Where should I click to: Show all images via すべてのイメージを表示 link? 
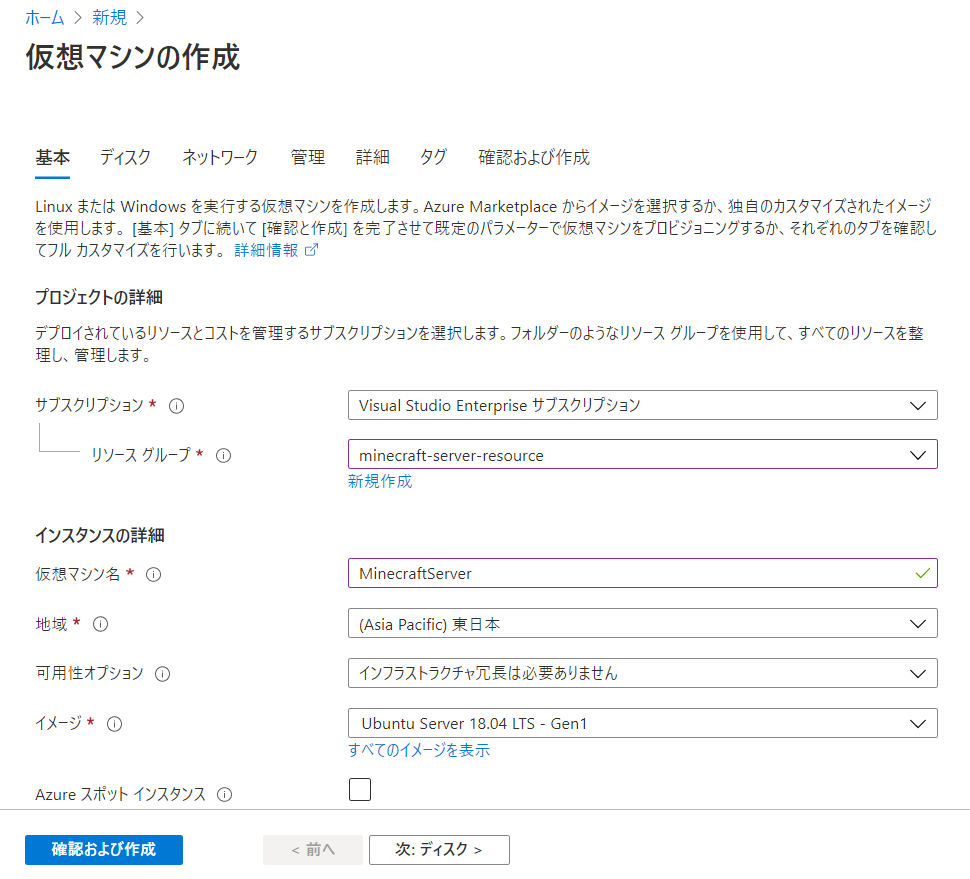418,750
